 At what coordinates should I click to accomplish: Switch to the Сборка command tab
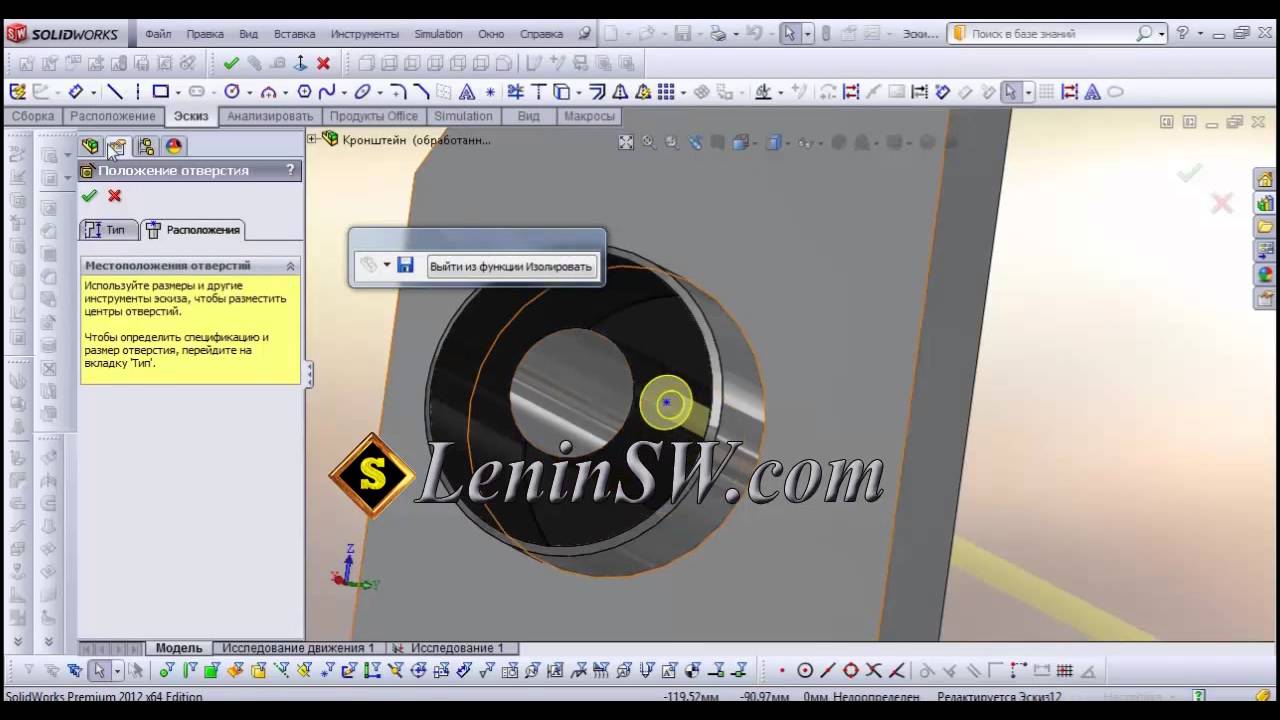[x=33, y=116]
